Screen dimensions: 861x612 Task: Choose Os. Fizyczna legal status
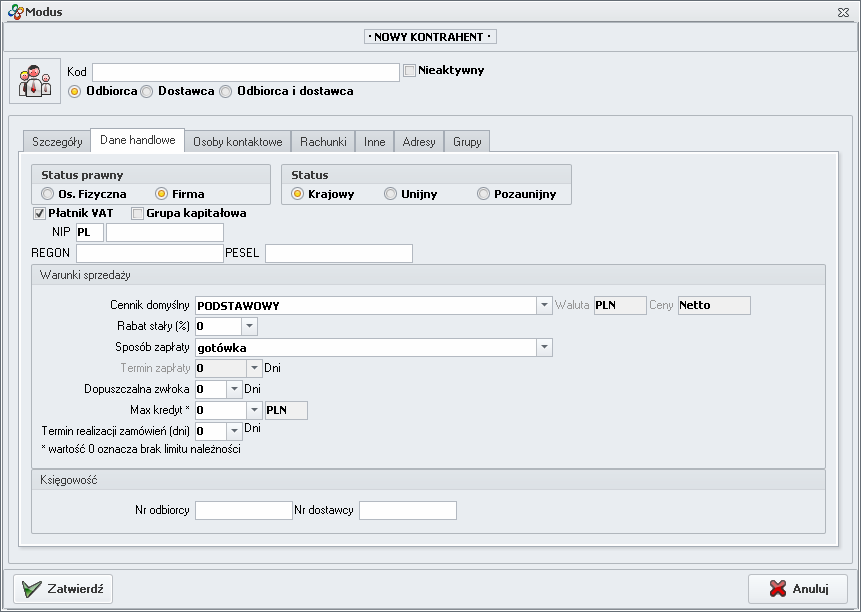(48, 194)
